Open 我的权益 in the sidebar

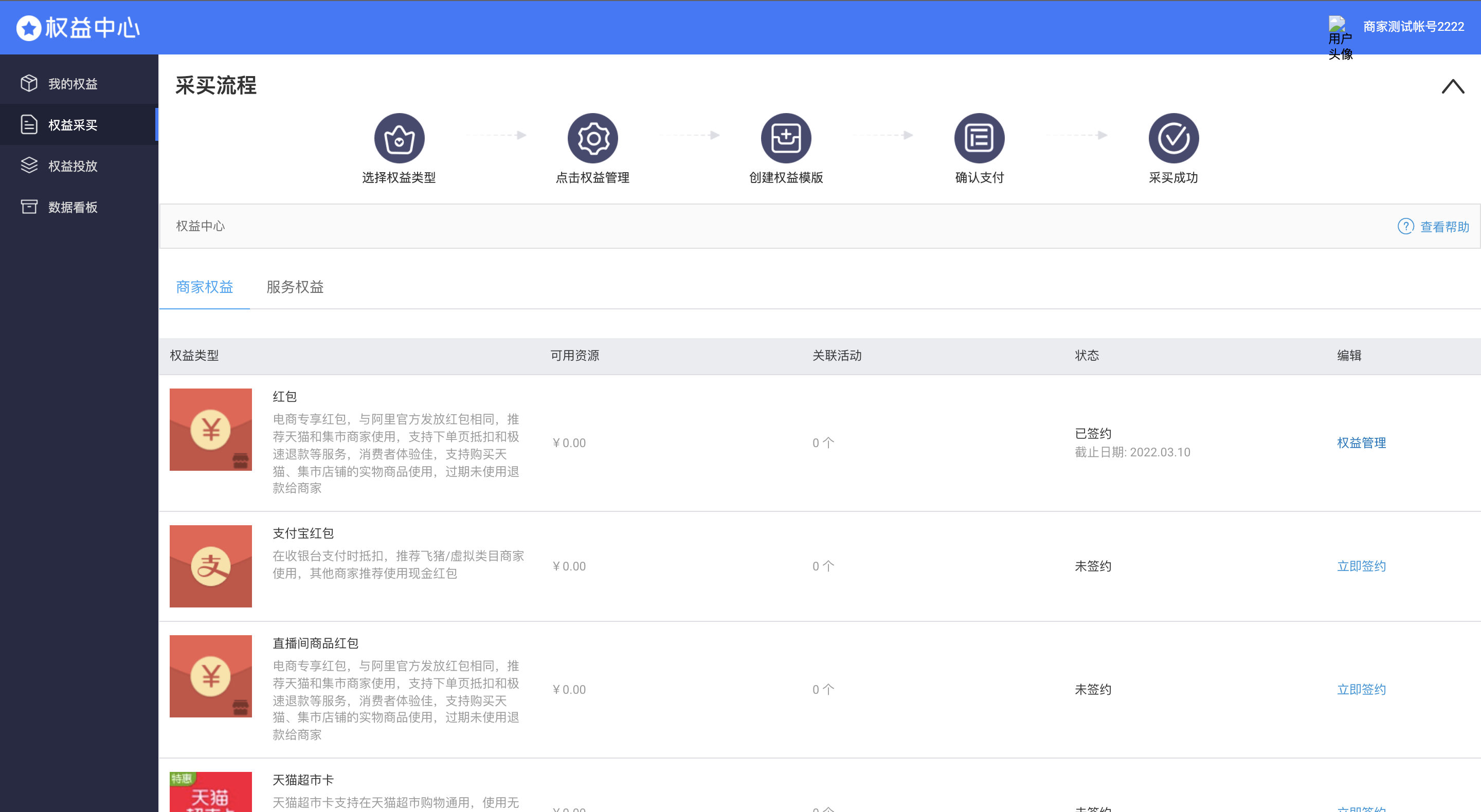(x=73, y=84)
